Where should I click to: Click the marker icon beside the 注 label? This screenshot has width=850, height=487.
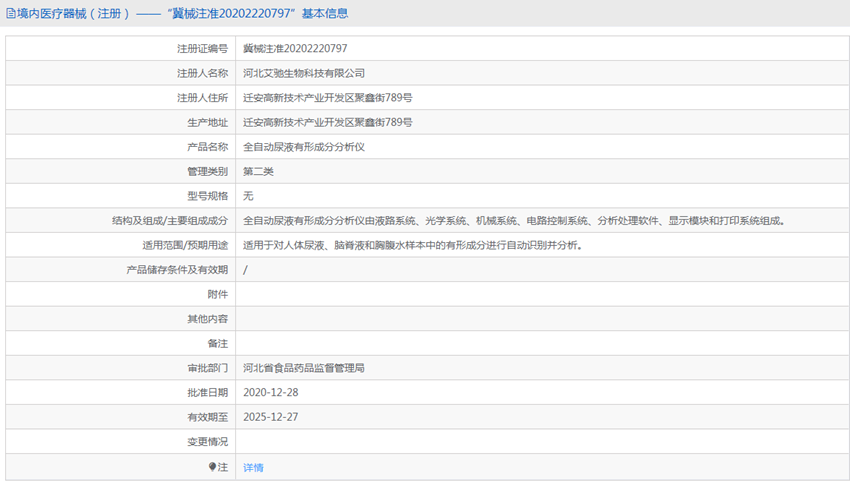click(212, 466)
